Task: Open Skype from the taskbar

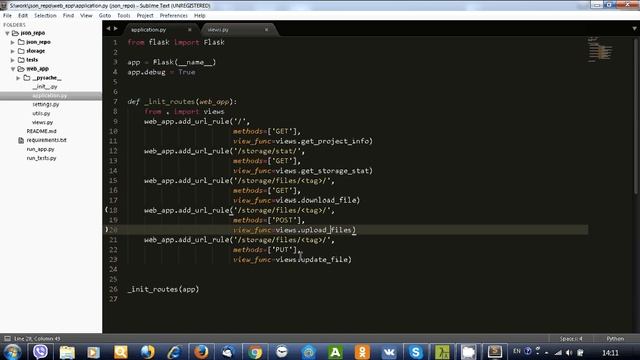Action: tap(416, 352)
